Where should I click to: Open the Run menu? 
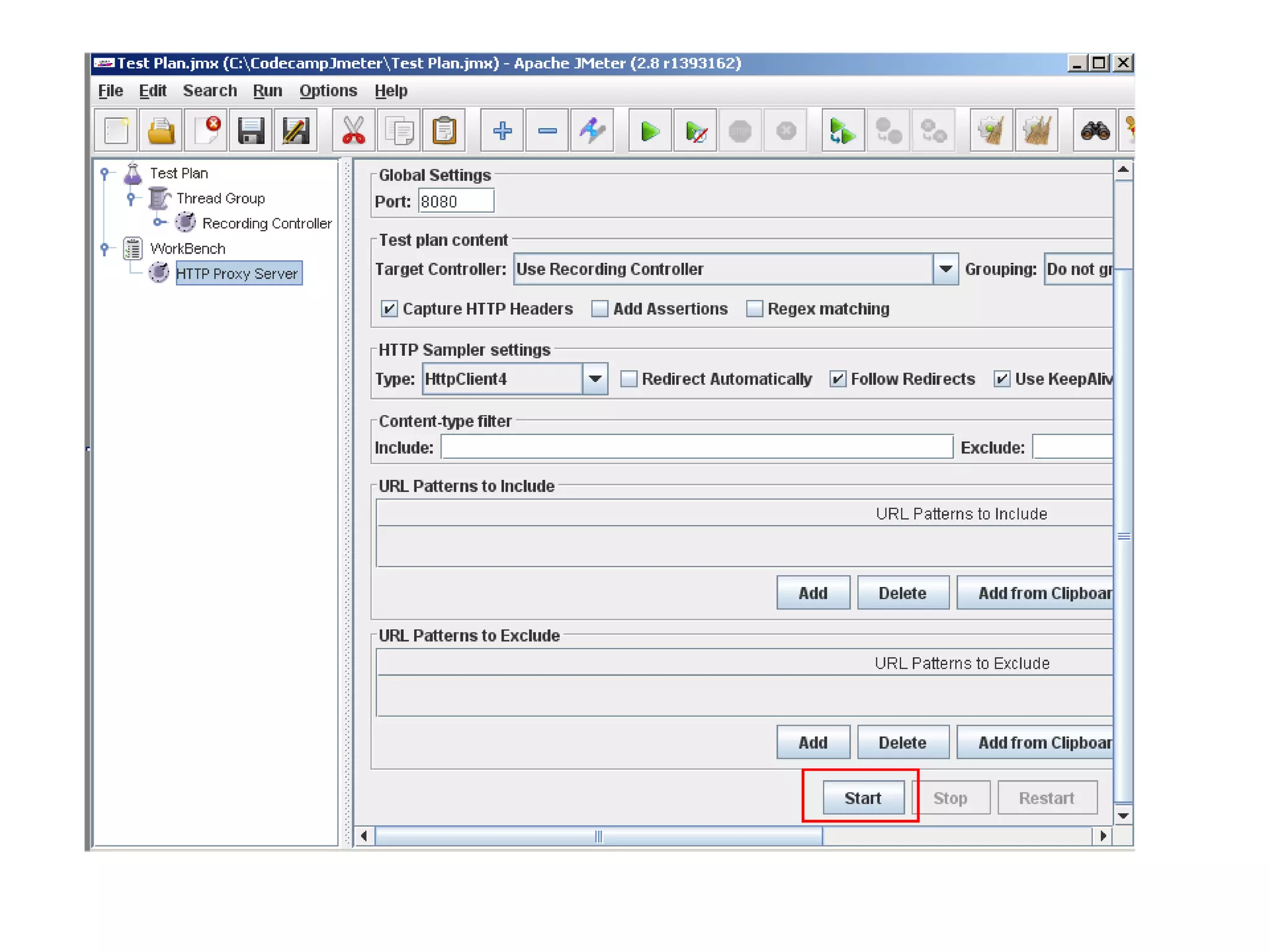click(x=267, y=90)
